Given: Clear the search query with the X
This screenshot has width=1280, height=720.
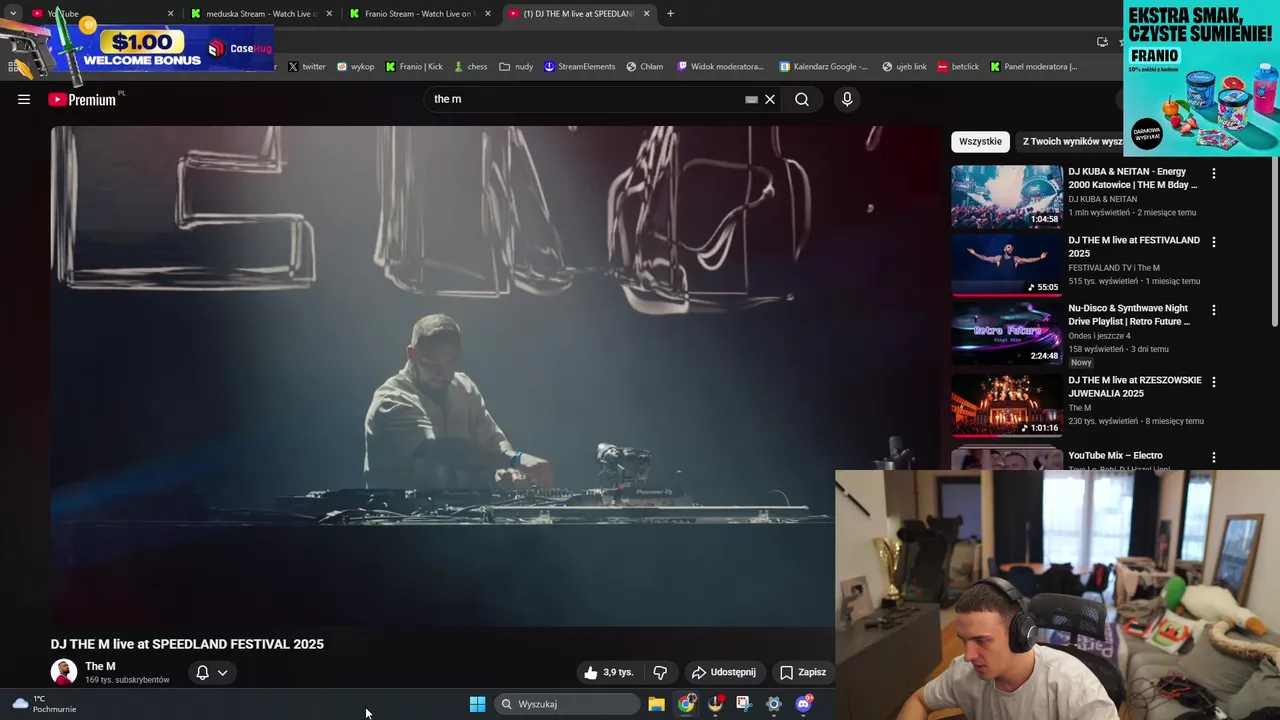Looking at the screenshot, I should pos(770,100).
